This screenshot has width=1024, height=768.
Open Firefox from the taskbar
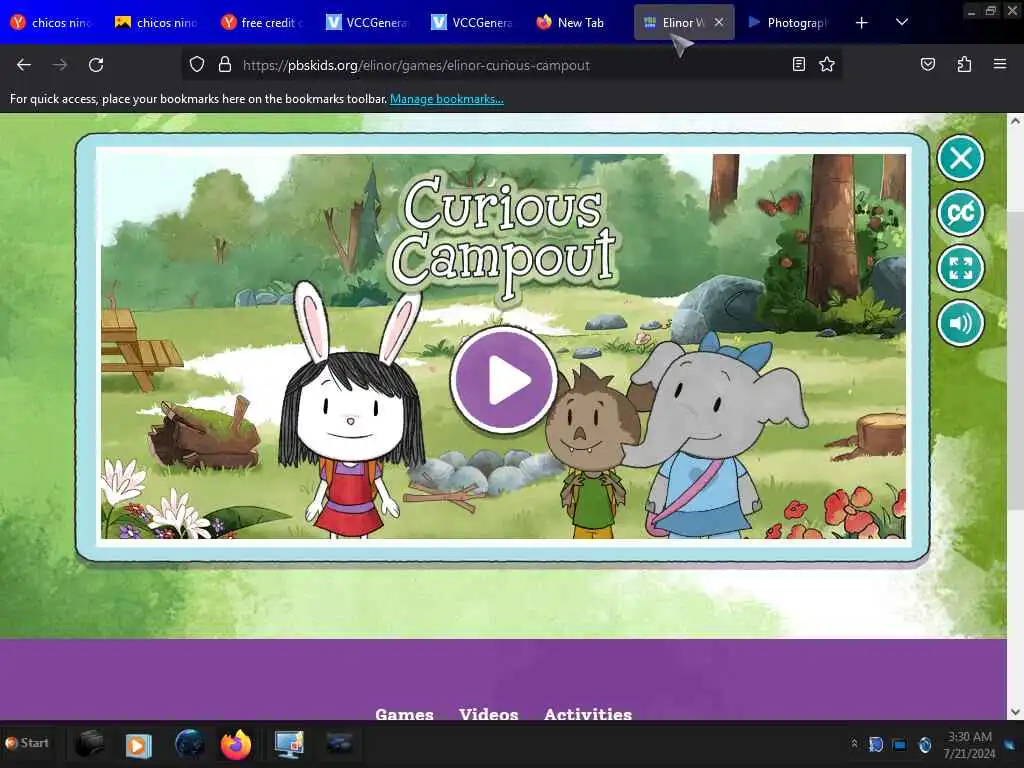click(x=236, y=744)
